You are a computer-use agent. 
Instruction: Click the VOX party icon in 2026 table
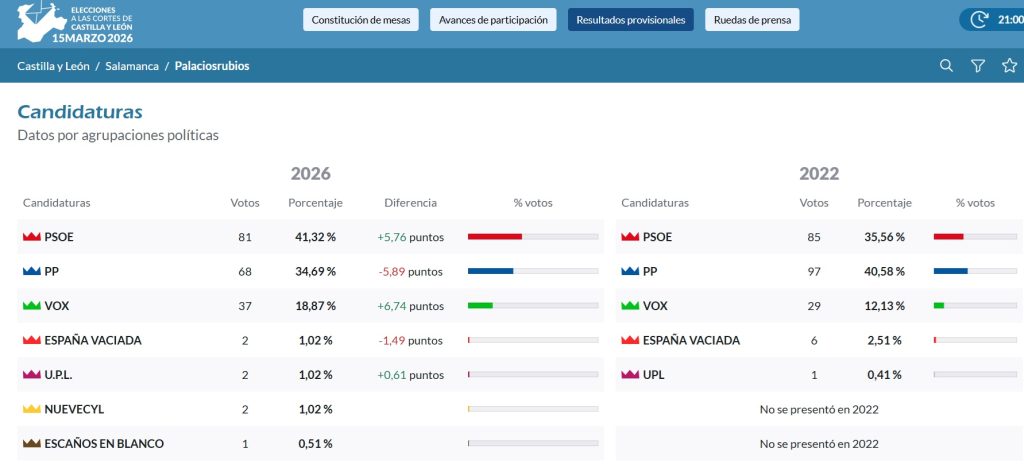tap(31, 306)
